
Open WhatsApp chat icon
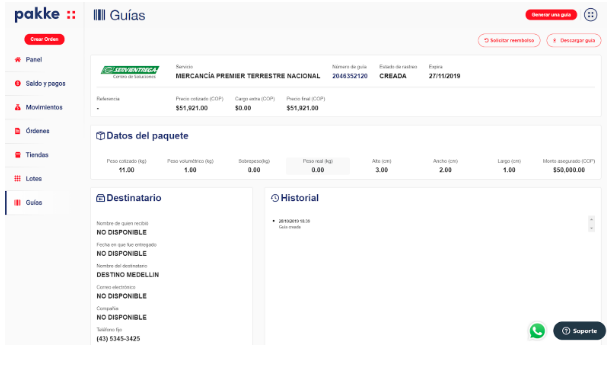click(x=537, y=331)
